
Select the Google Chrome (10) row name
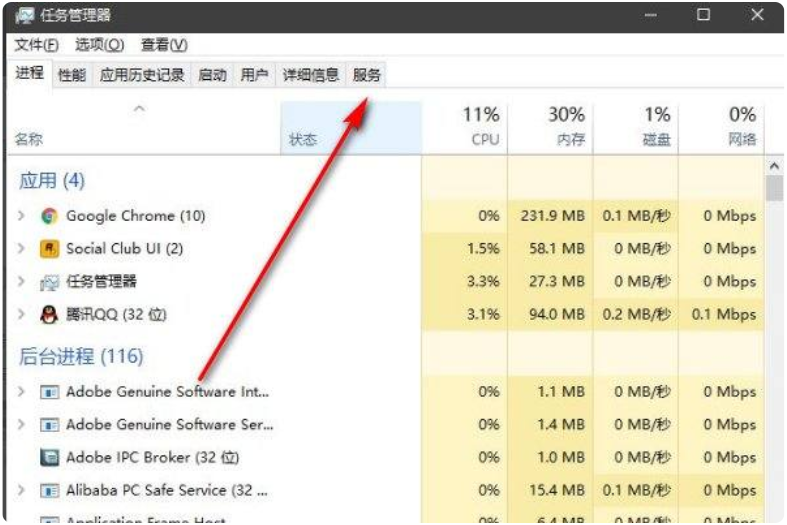[x=136, y=216]
